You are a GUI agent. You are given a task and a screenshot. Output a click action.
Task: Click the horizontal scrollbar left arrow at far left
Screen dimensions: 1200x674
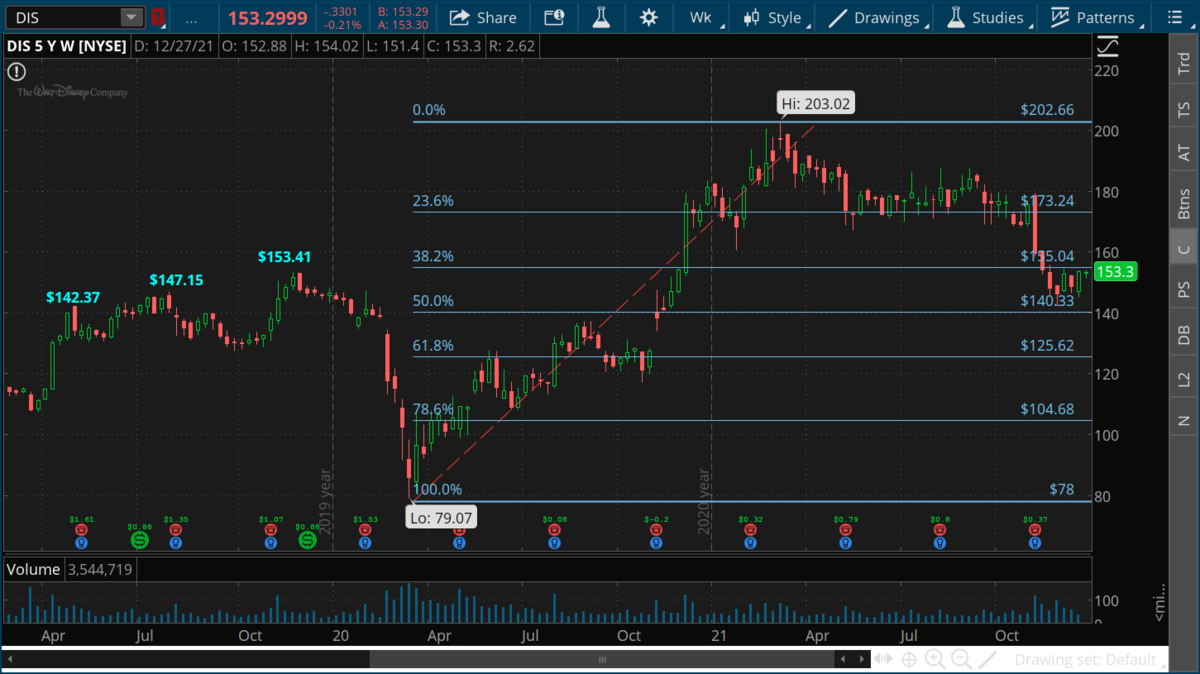pos(10,660)
